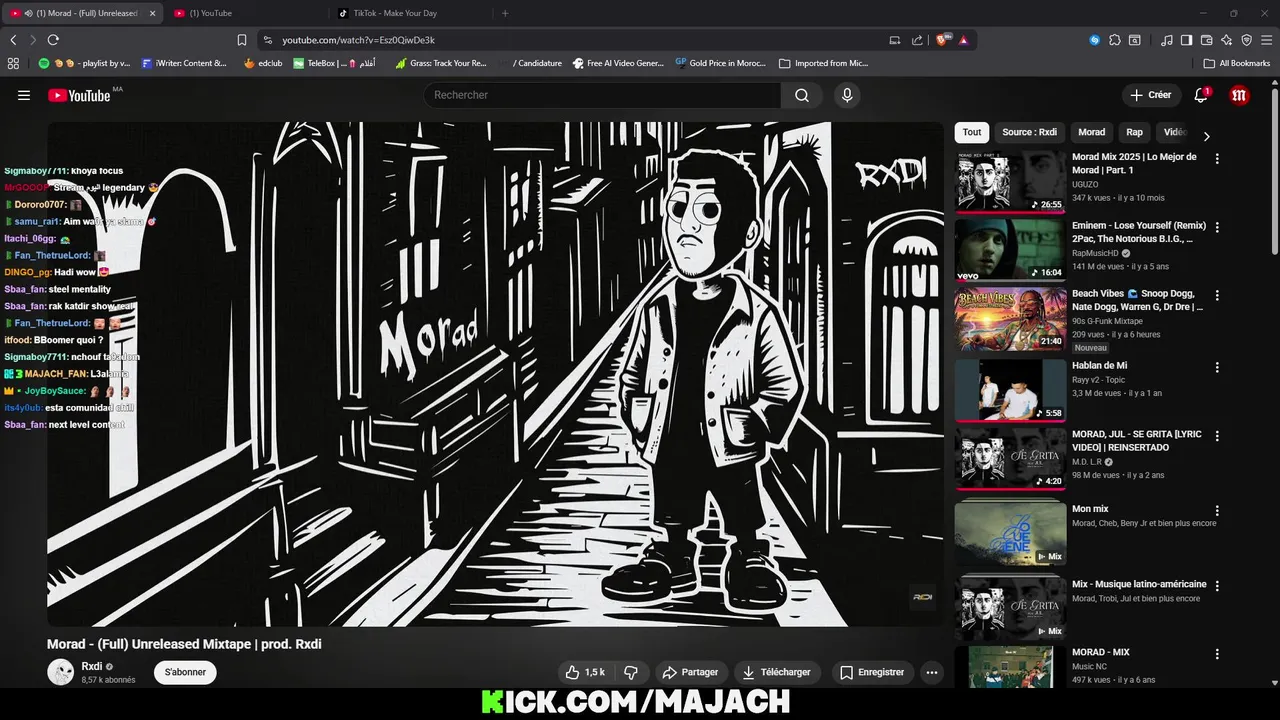Dislike the video with thumbs down

[631, 672]
